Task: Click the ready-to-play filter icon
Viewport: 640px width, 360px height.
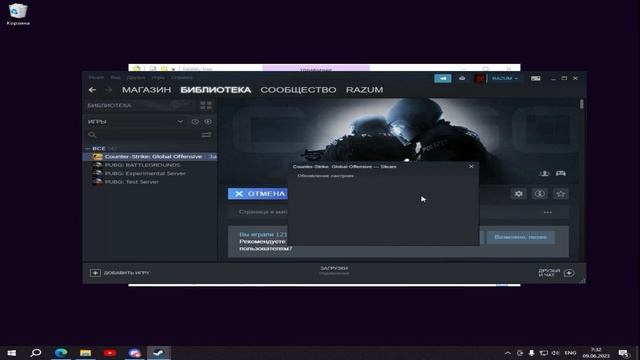Action: click(x=208, y=122)
